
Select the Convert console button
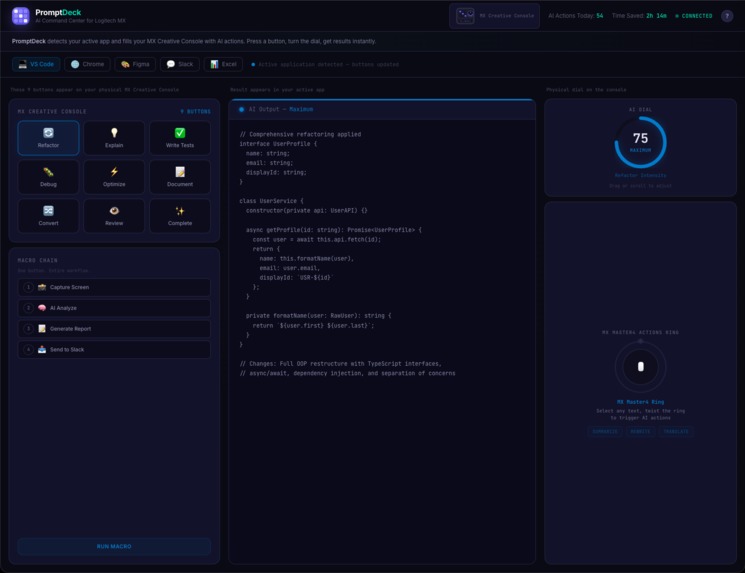coord(48,216)
